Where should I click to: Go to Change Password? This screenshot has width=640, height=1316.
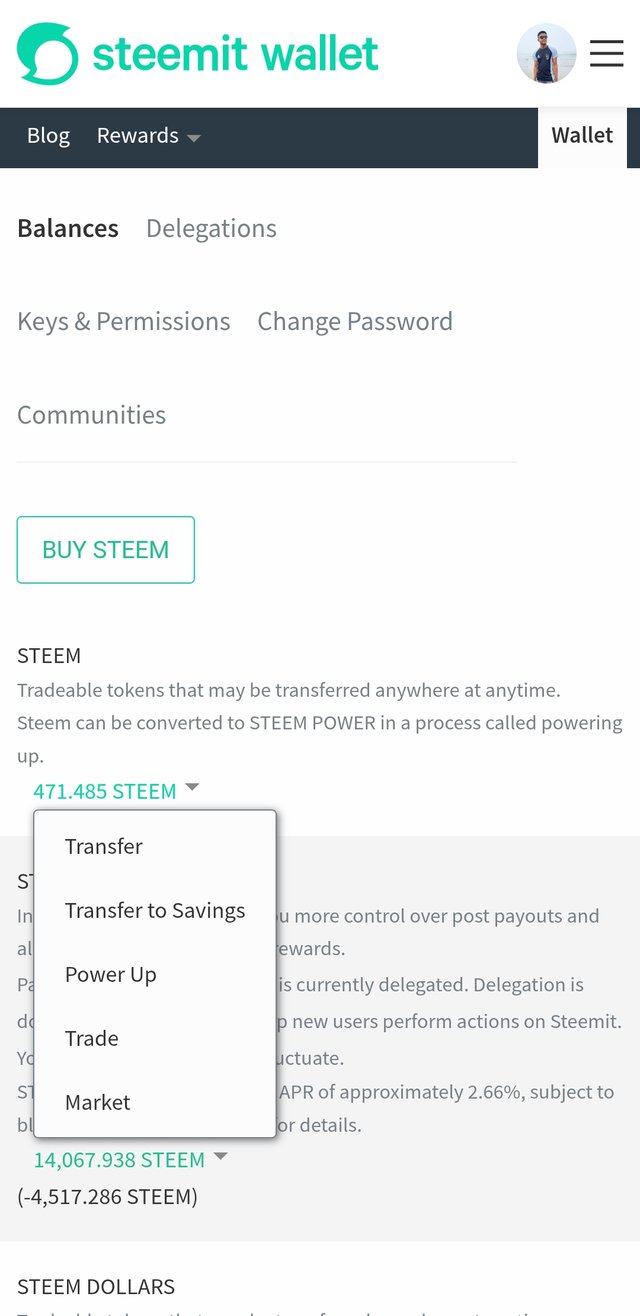[x=355, y=321]
